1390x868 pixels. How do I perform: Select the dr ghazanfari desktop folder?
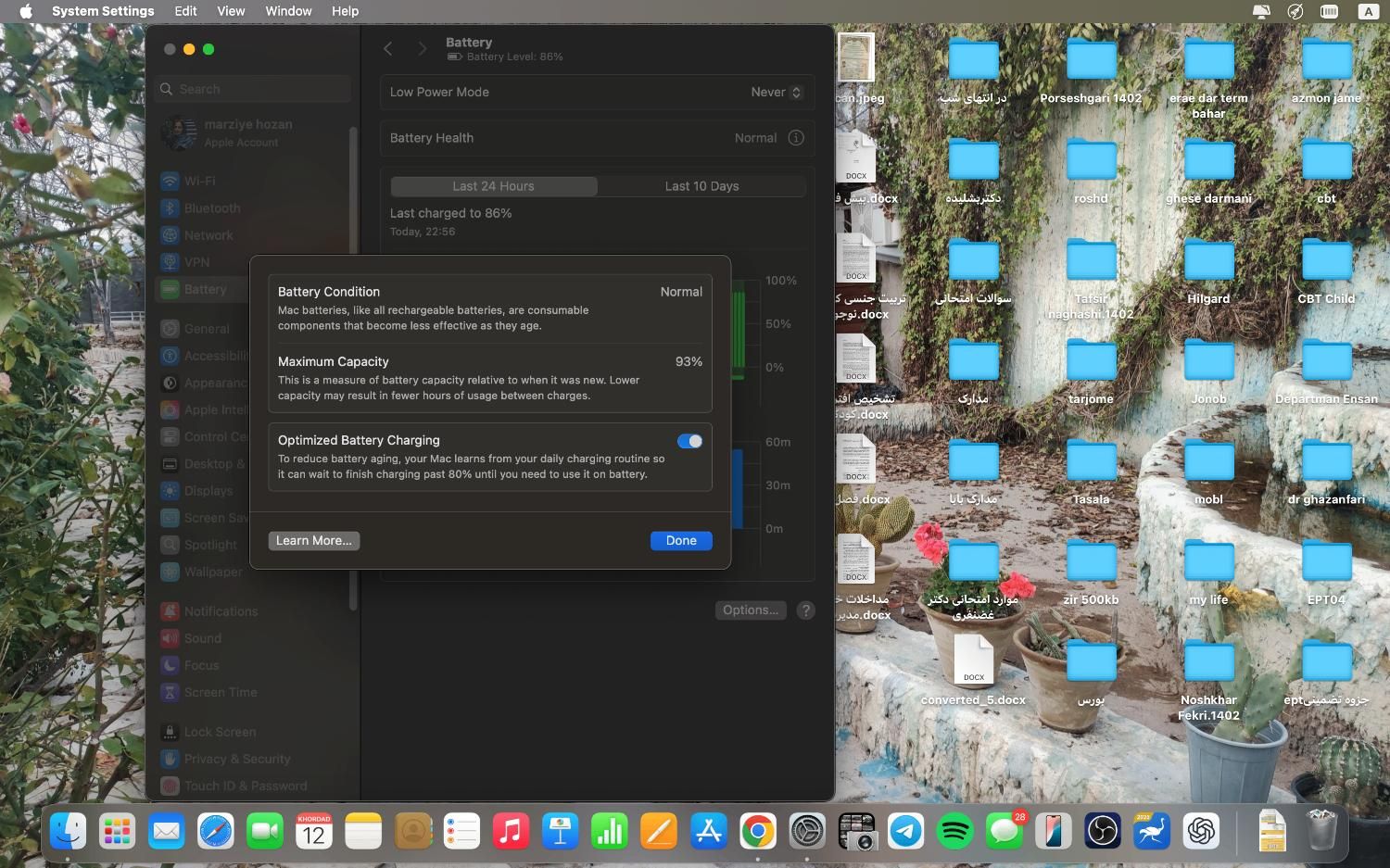pyautogui.click(x=1326, y=472)
